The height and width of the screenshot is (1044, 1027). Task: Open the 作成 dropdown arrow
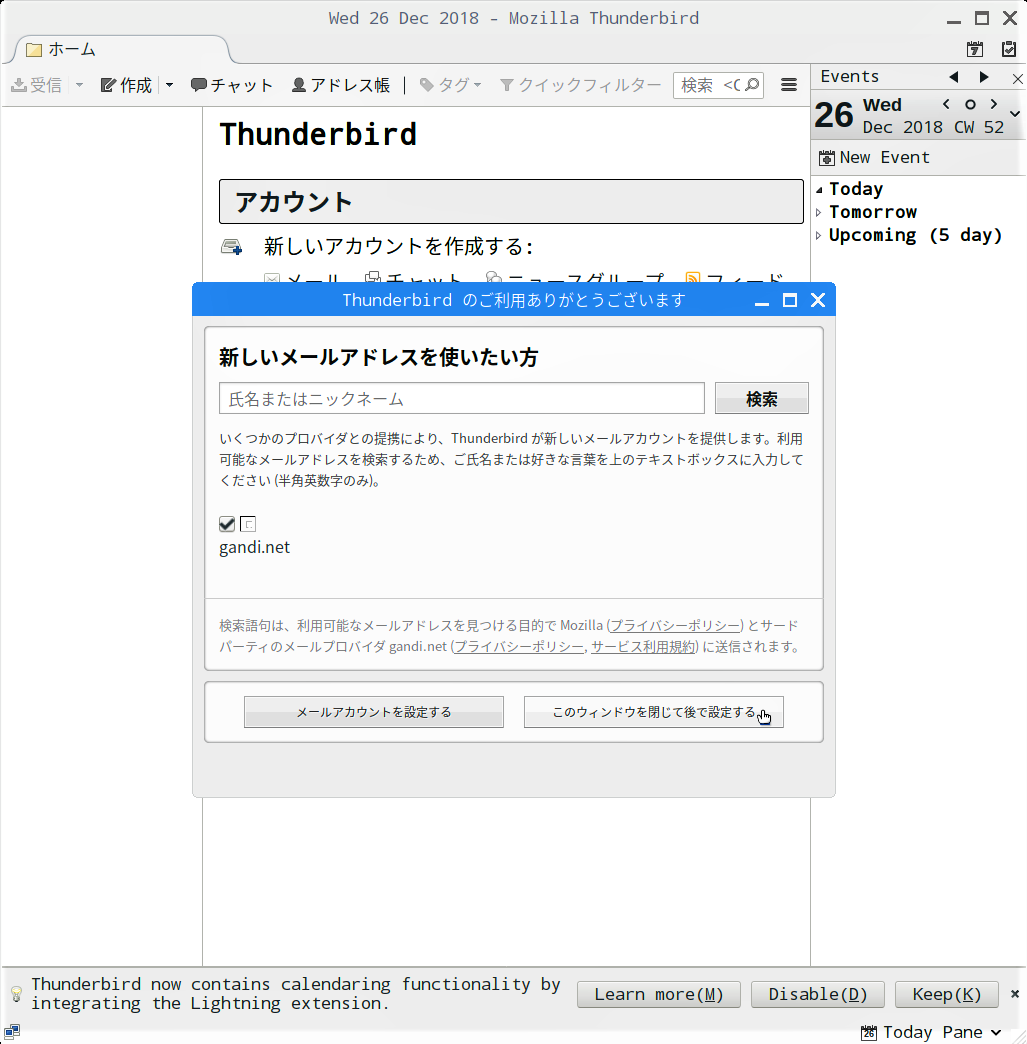coord(169,85)
